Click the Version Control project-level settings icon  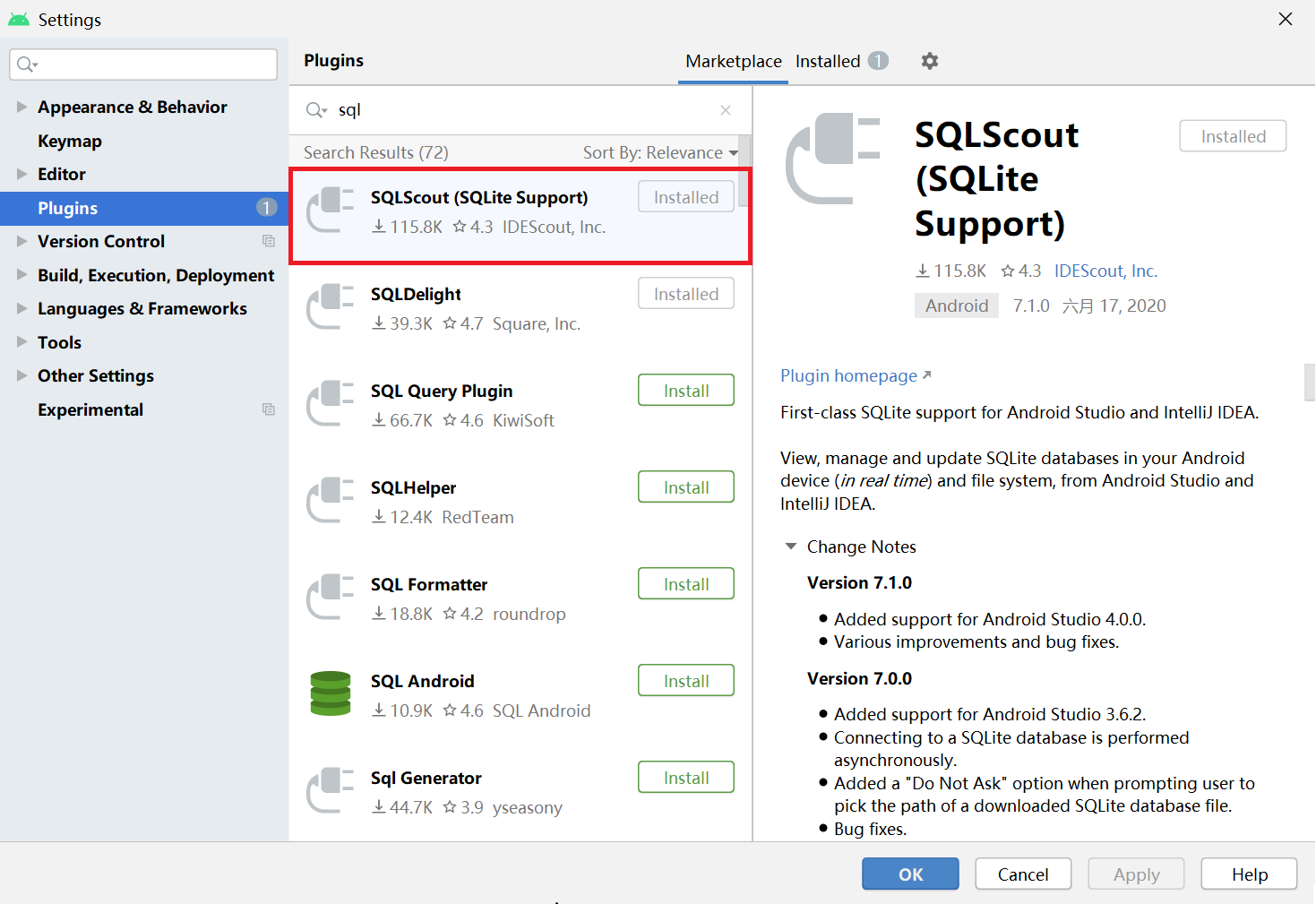268,241
